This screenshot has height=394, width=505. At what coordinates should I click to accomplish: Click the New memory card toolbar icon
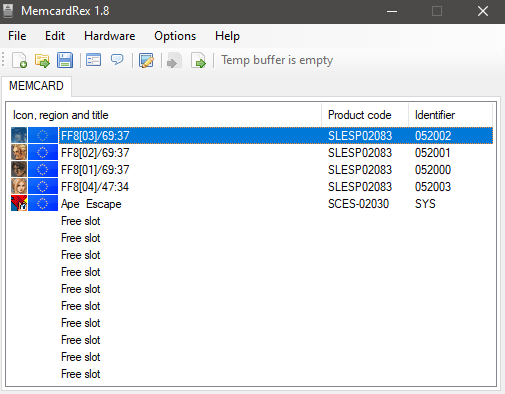(x=19, y=60)
